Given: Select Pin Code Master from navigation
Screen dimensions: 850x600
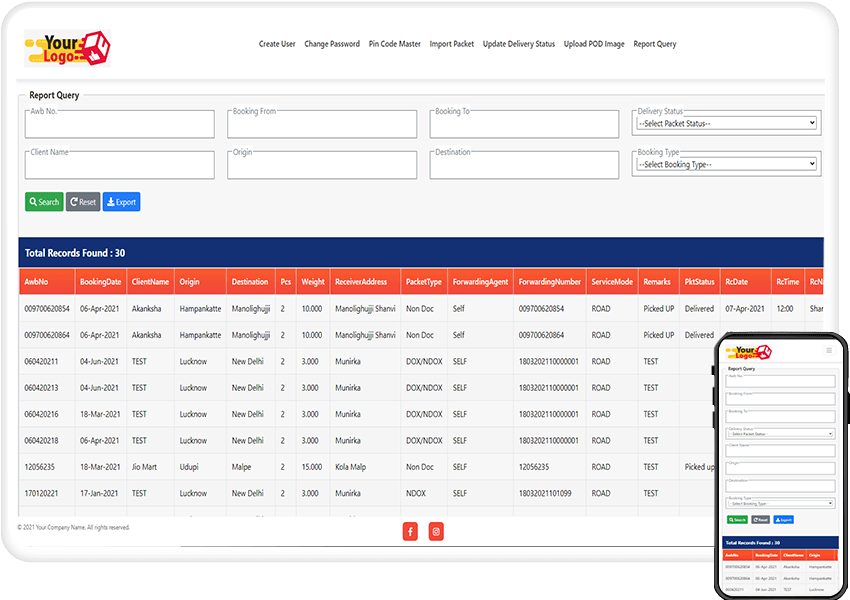Looking at the screenshot, I should click(x=394, y=44).
